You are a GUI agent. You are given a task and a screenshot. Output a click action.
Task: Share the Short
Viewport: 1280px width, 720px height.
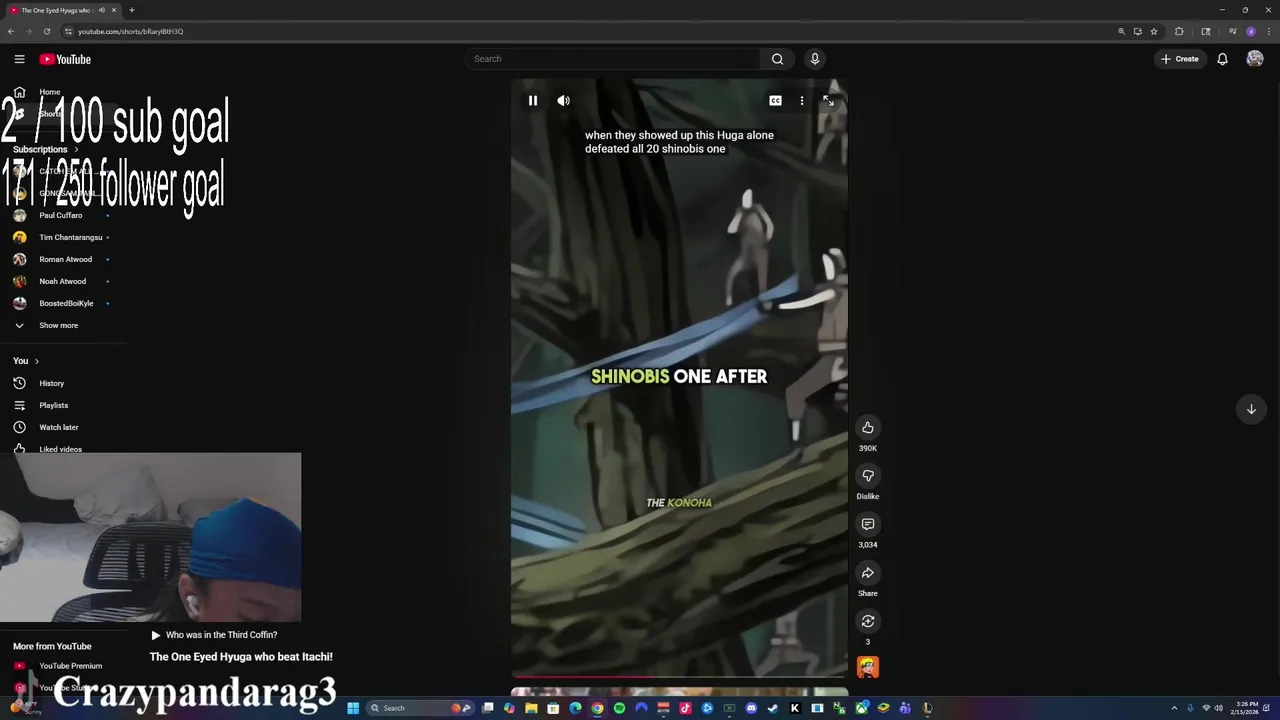point(868,573)
